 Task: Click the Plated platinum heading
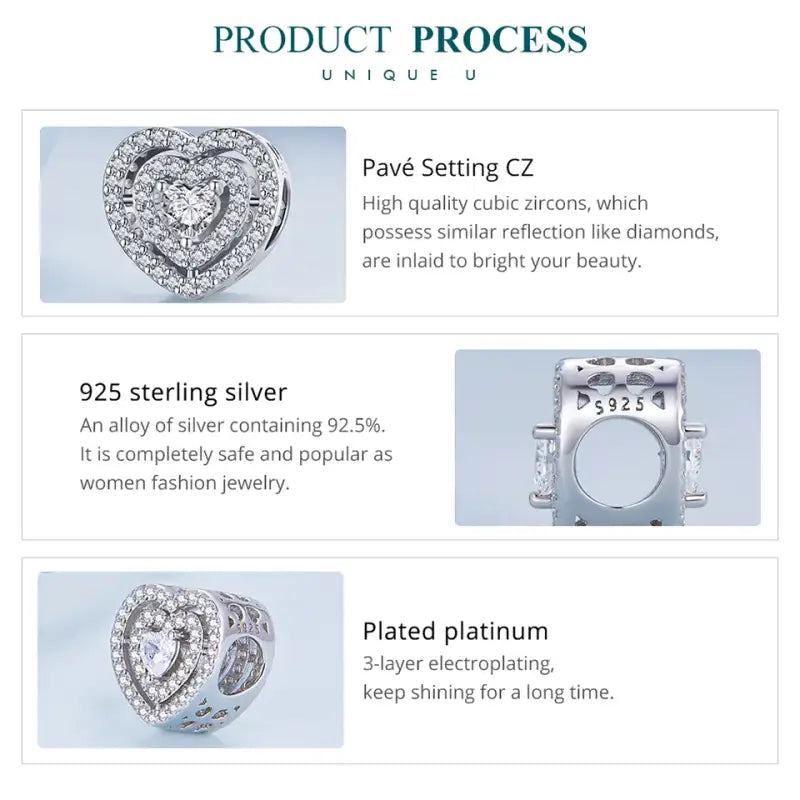455,631
